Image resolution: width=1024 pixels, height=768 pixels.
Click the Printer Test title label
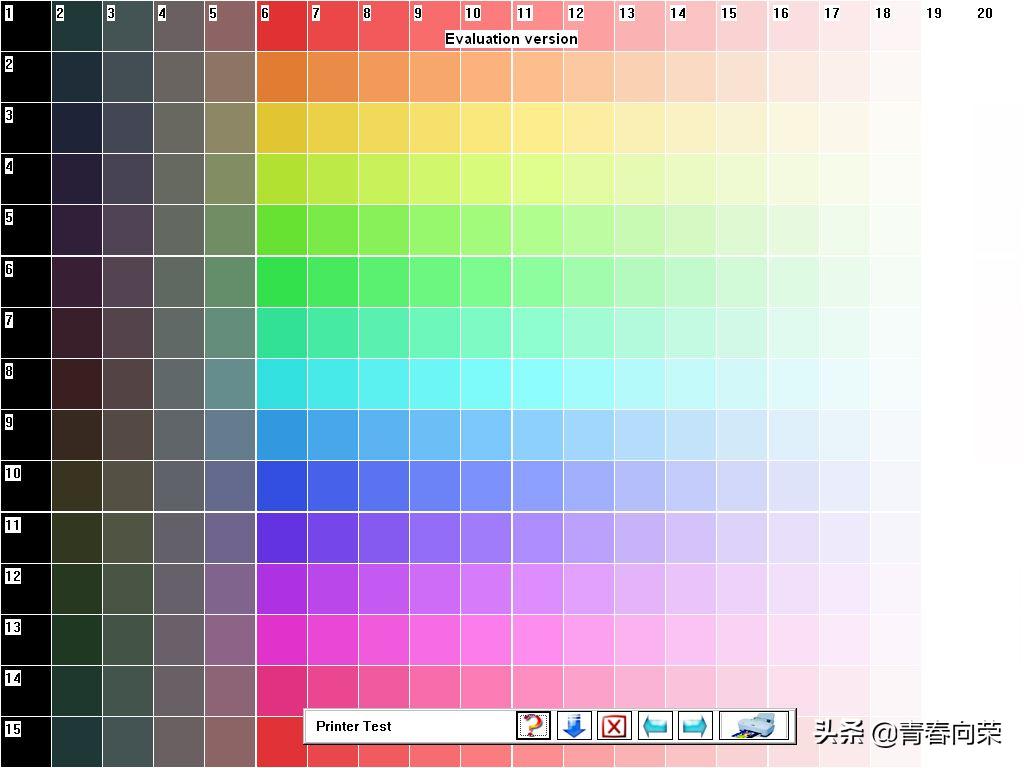pyautogui.click(x=354, y=727)
